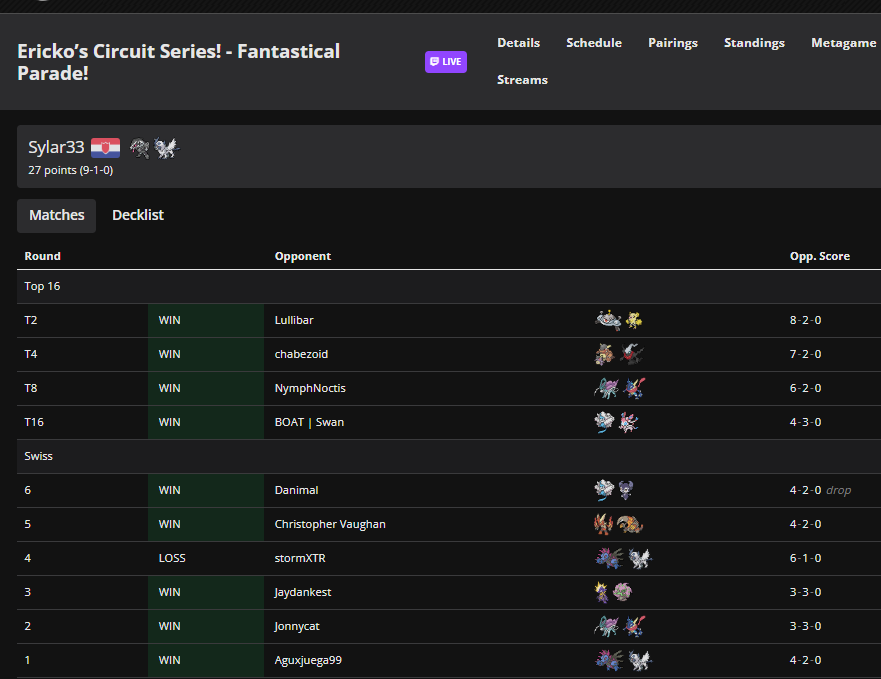Screen dimensions: 881x679
Task: Click the Swiss section header
Action: point(449,456)
